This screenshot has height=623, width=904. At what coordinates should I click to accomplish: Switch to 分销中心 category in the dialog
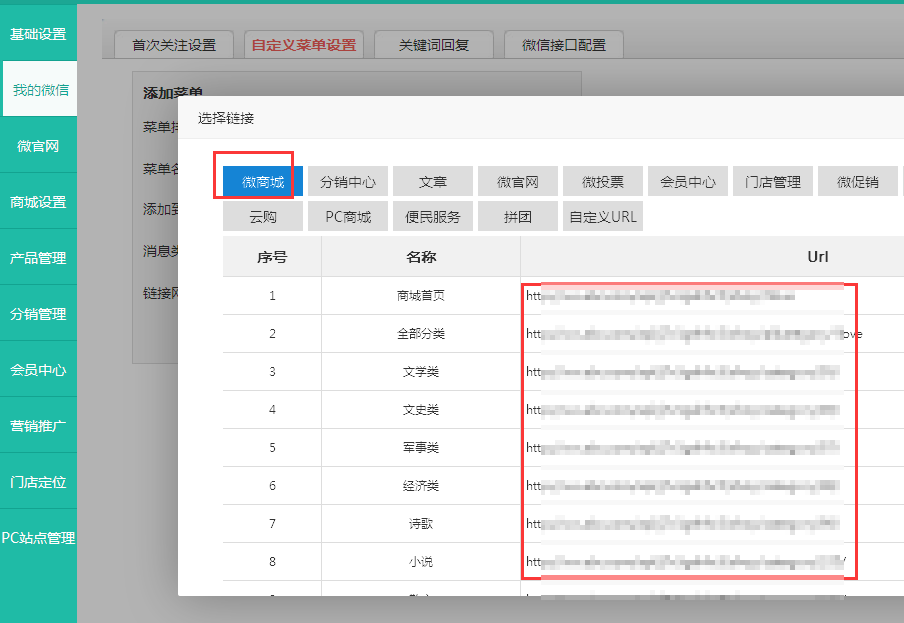pos(348,182)
